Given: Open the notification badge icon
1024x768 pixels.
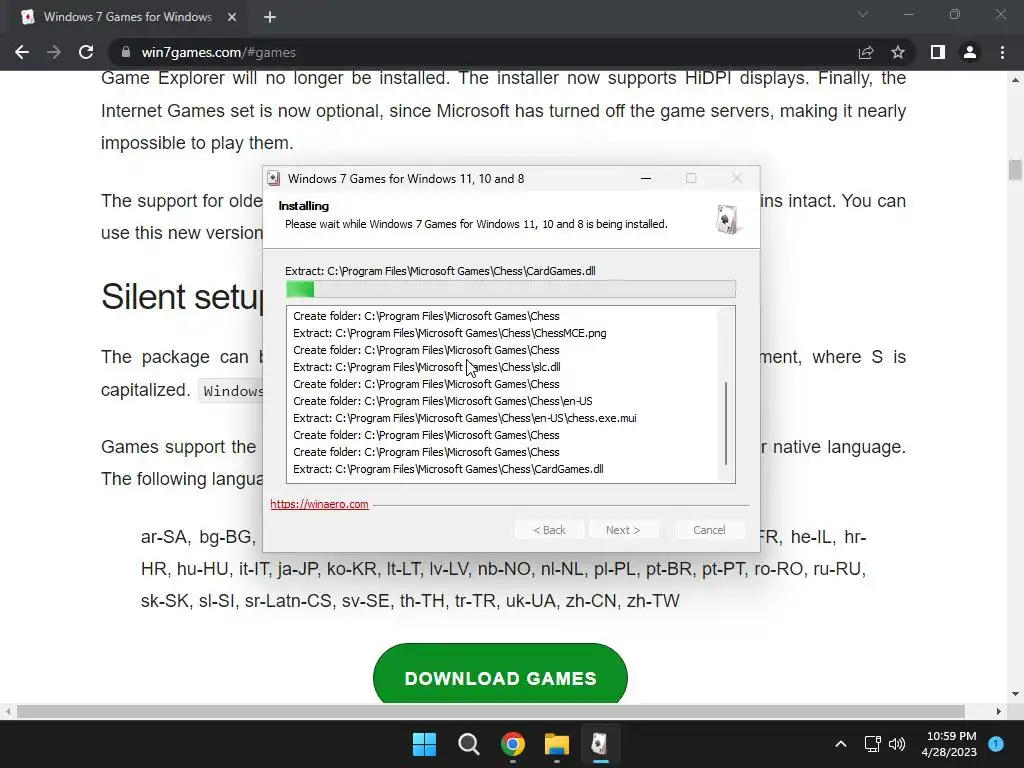Looking at the screenshot, I should click(x=996, y=744).
